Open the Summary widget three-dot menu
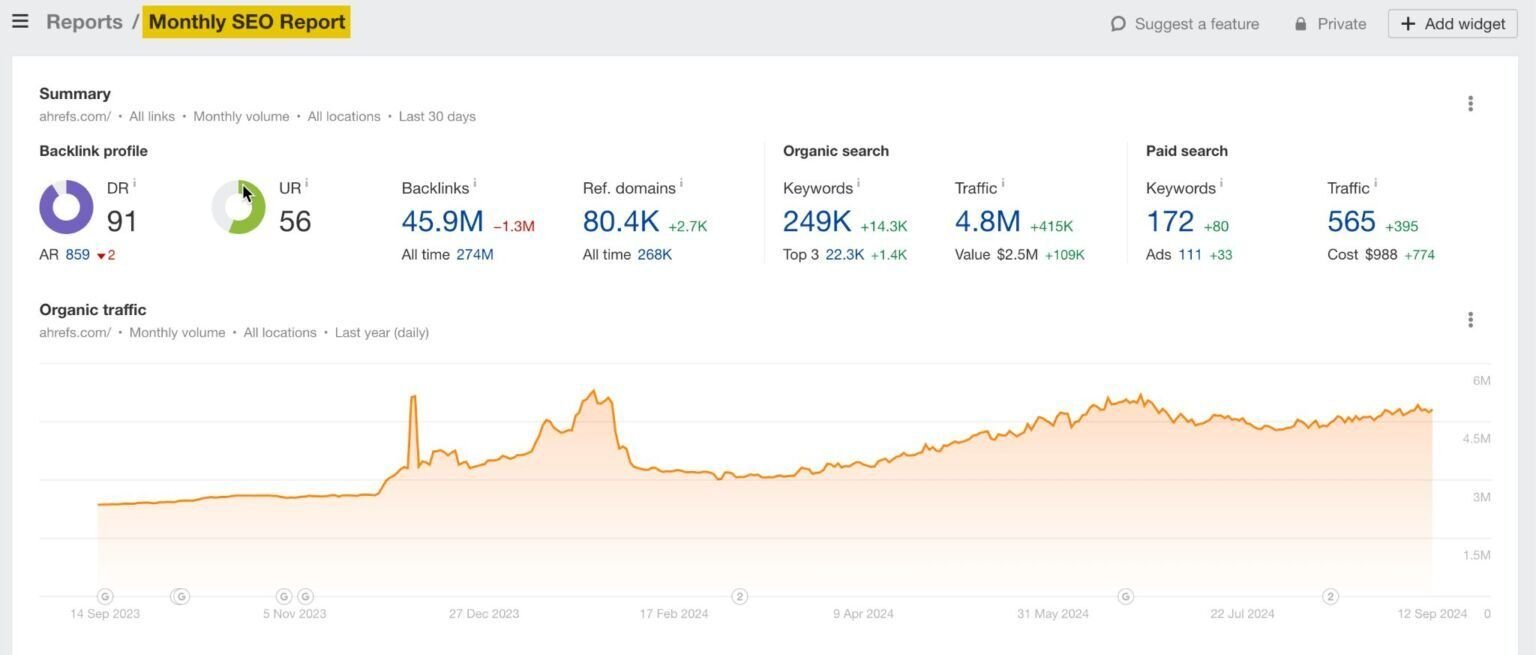Screen dimensions: 1536x655 (1470, 104)
